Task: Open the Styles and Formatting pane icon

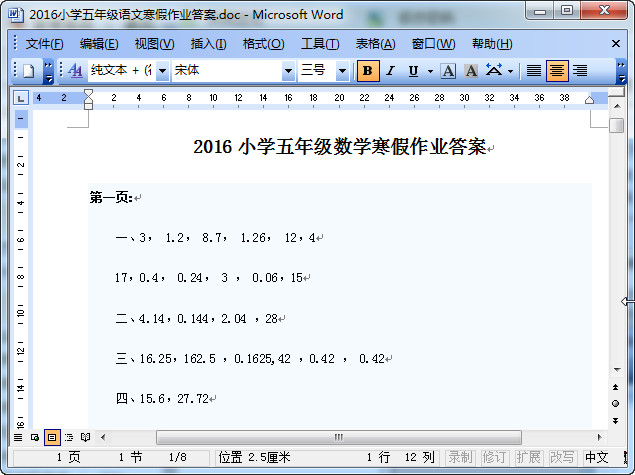Action: pyautogui.click(x=75, y=71)
